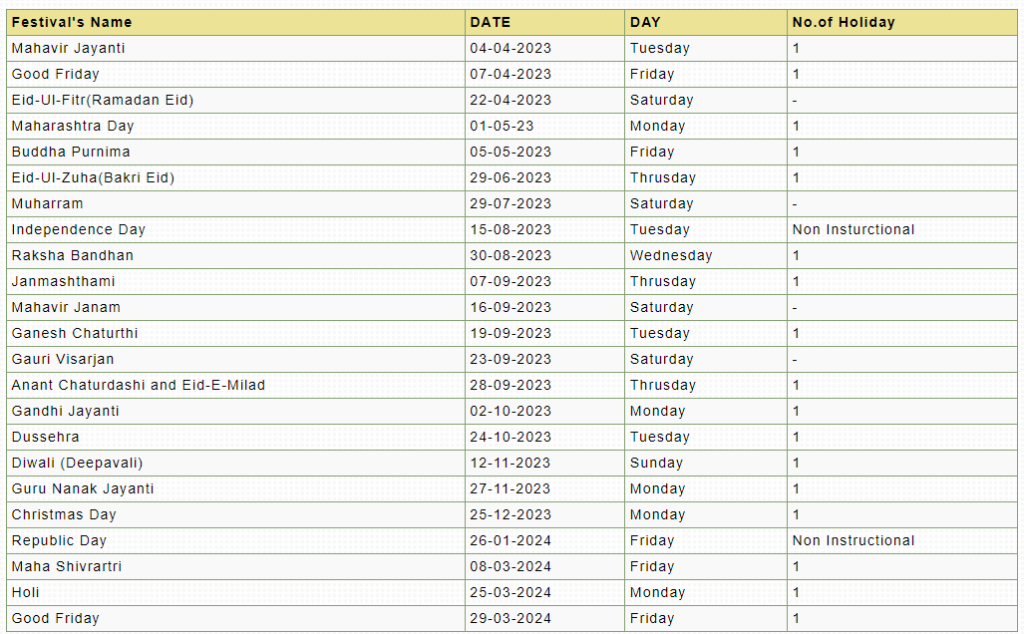This screenshot has height=634, width=1024.
Task: Select the "No.of Holiday" column header
Action: 843,22
